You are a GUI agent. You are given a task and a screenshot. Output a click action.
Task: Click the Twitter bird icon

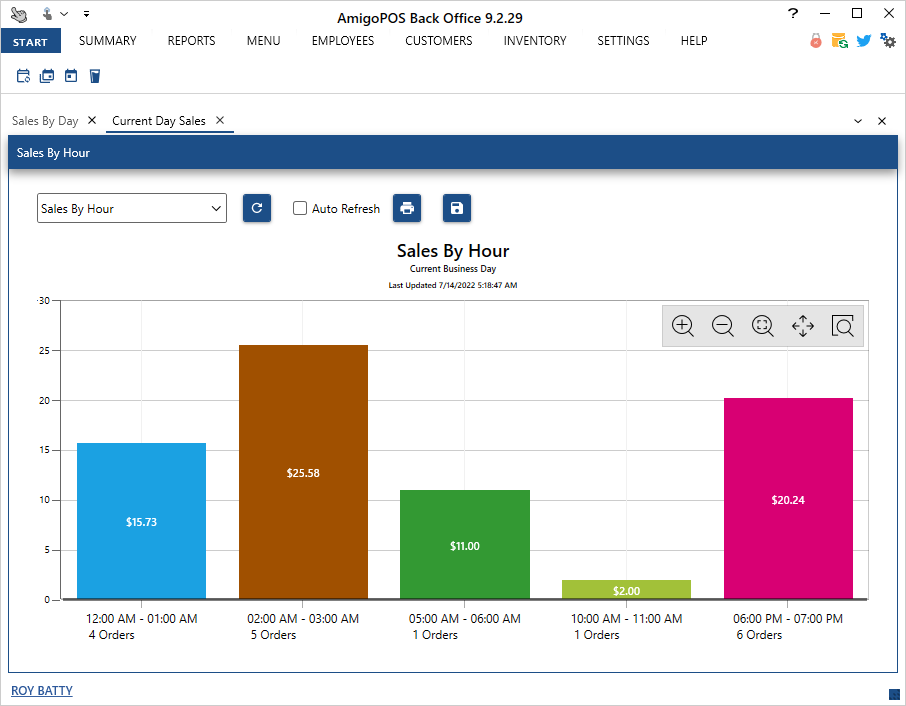[864, 41]
